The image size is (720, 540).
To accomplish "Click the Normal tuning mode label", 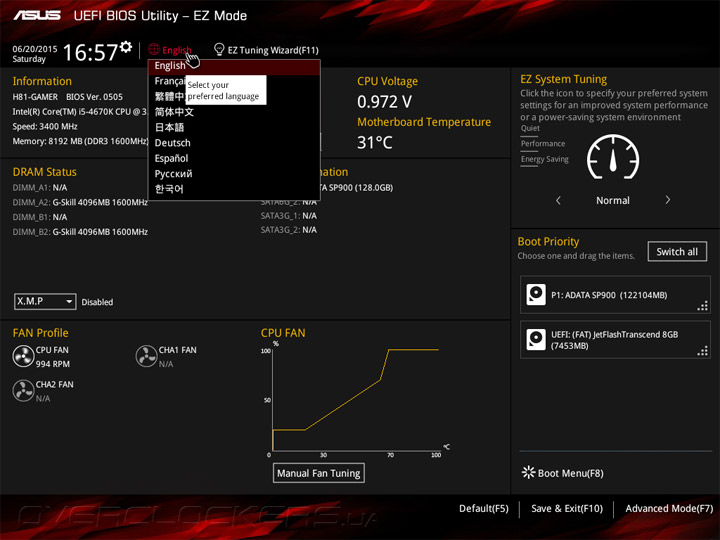I will (613, 201).
